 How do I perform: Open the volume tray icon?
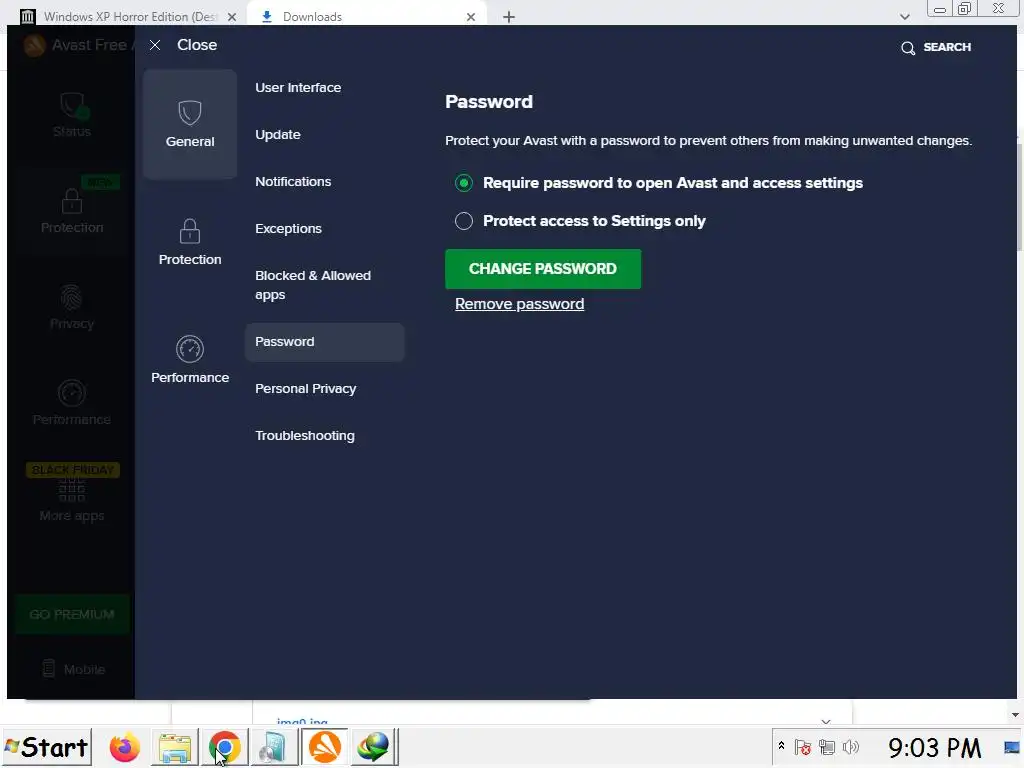(851, 747)
